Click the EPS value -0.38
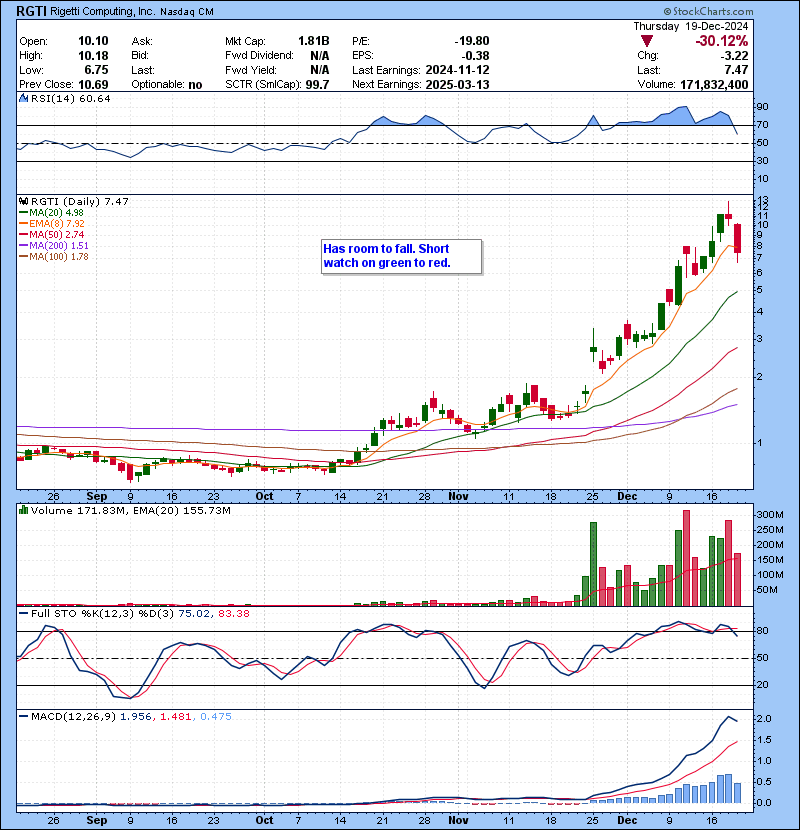The width and height of the screenshot is (800, 830). click(x=475, y=56)
